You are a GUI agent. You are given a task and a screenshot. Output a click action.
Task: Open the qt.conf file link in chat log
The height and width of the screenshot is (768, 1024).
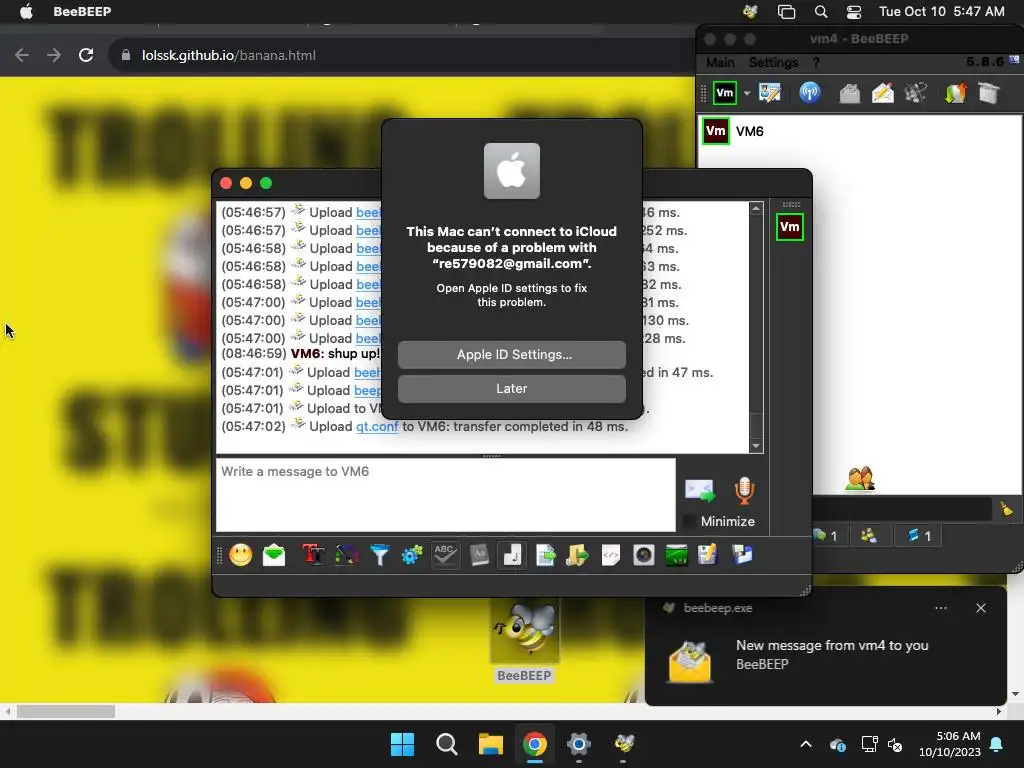377,426
